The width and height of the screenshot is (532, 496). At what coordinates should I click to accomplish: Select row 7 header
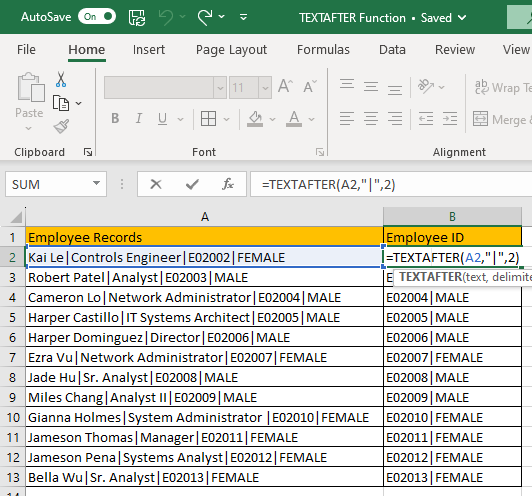click(13, 357)
